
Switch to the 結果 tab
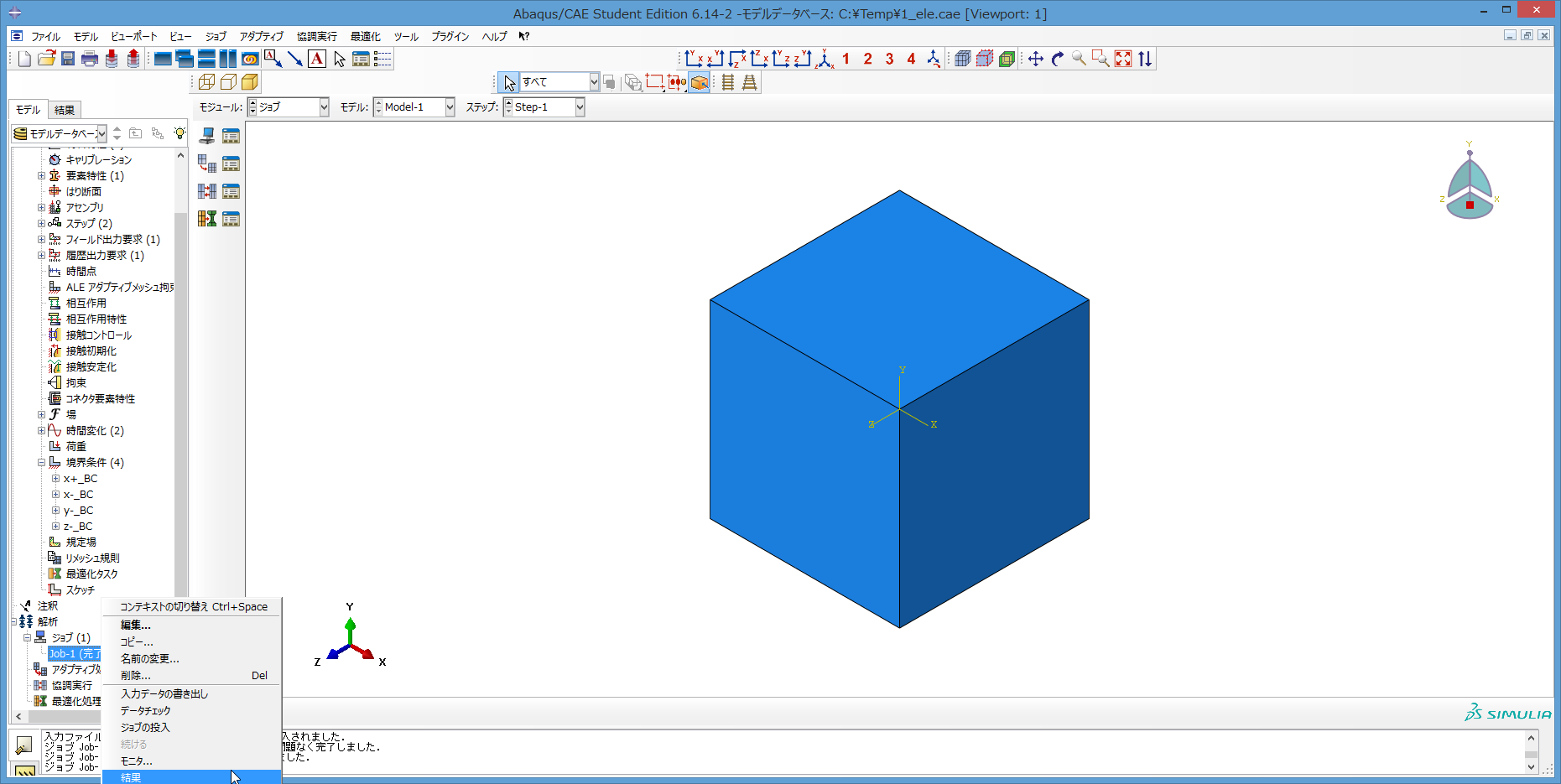[x=65, y=110]
